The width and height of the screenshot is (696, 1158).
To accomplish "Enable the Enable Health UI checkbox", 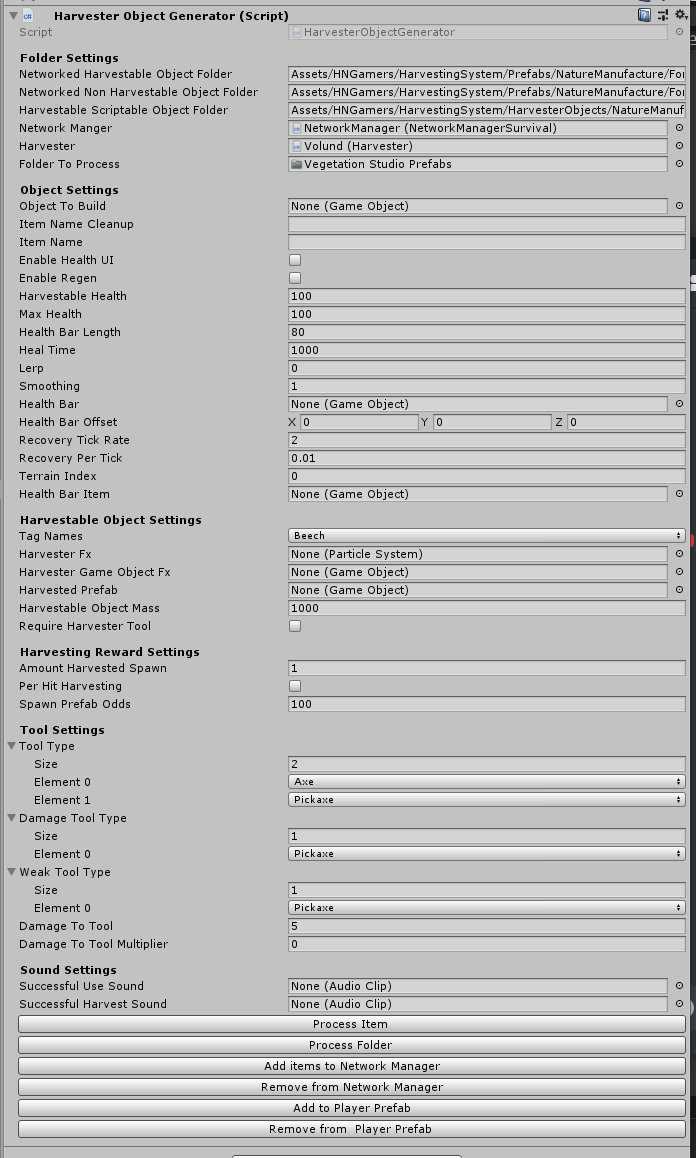I will coord(295,260).
